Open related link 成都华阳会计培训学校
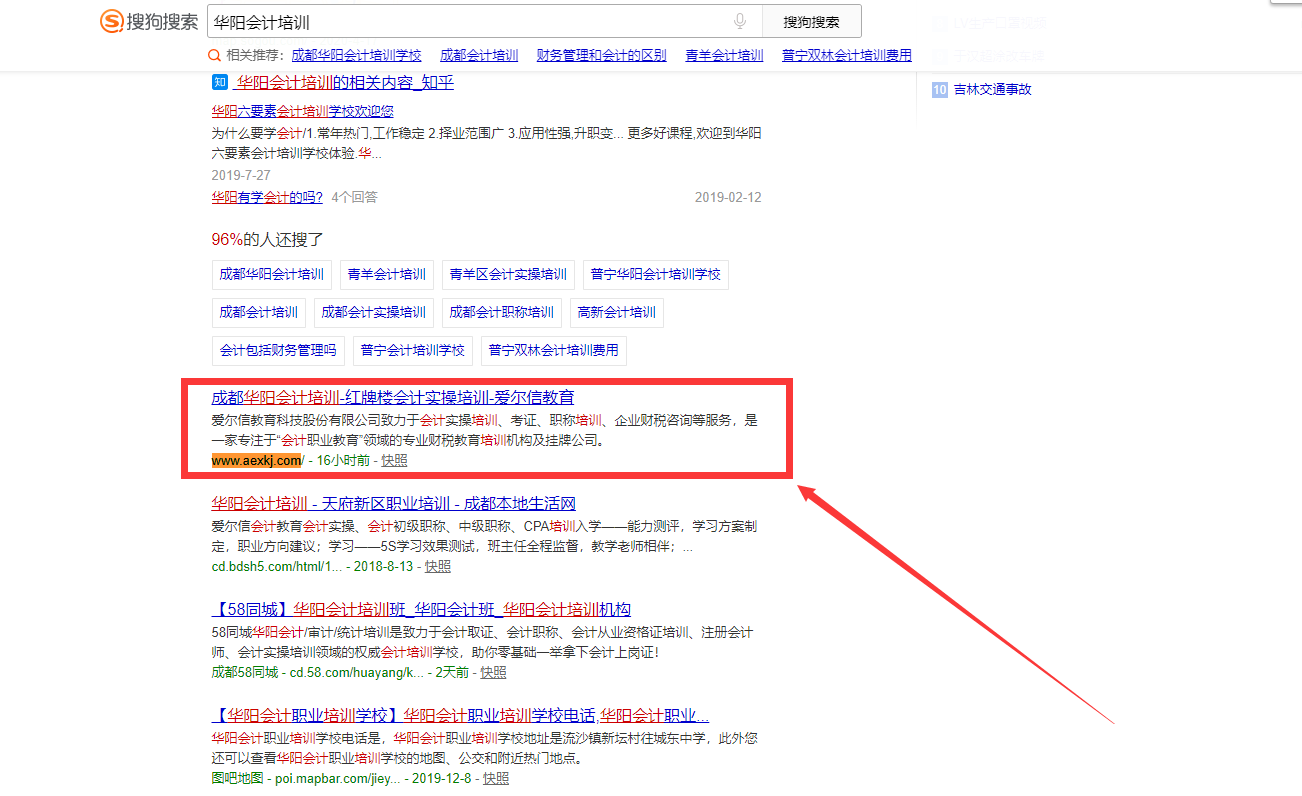Viewport: 1302px width, 796px height. 356,56
